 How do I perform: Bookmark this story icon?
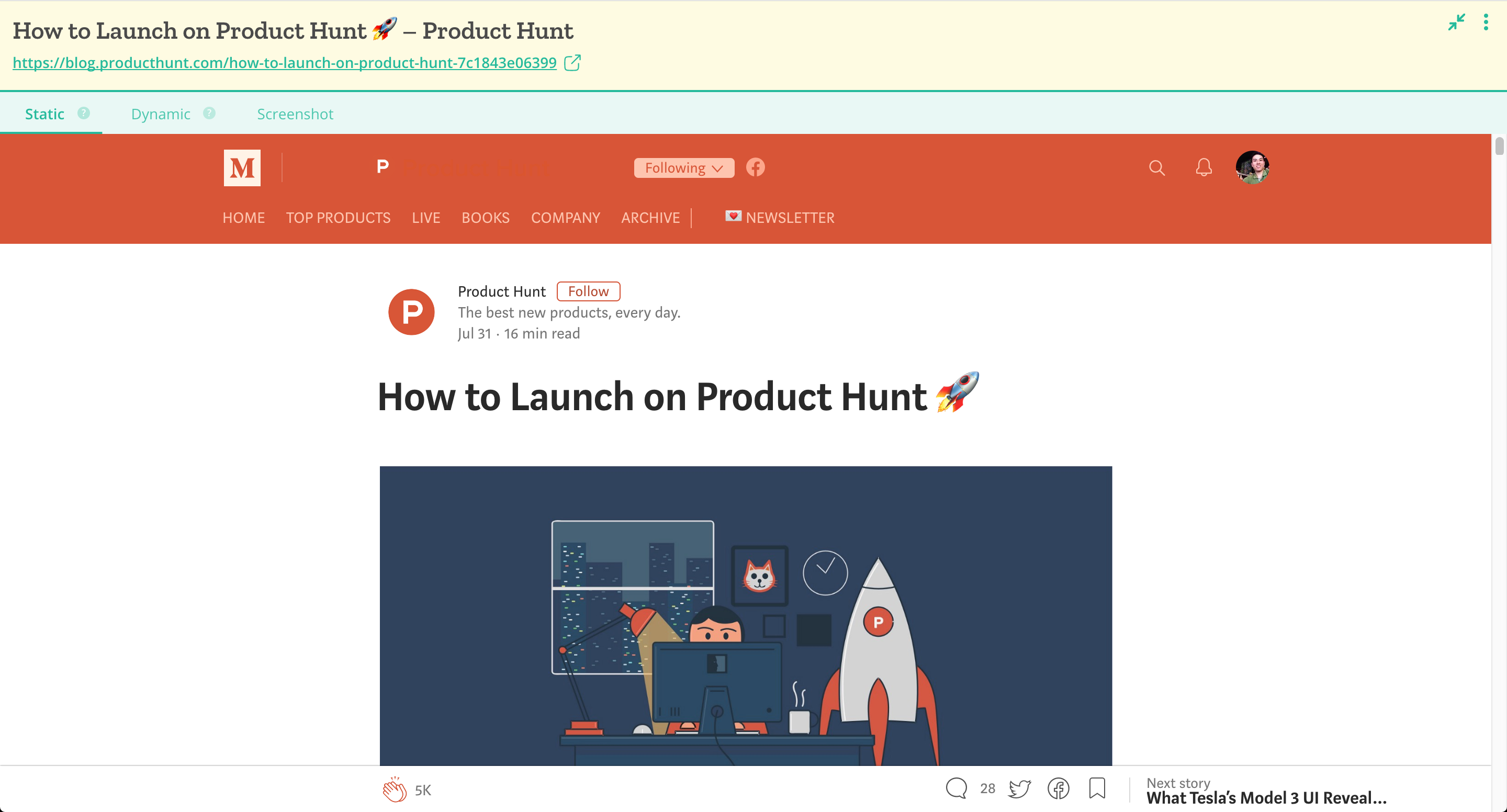pos(1097,788)
